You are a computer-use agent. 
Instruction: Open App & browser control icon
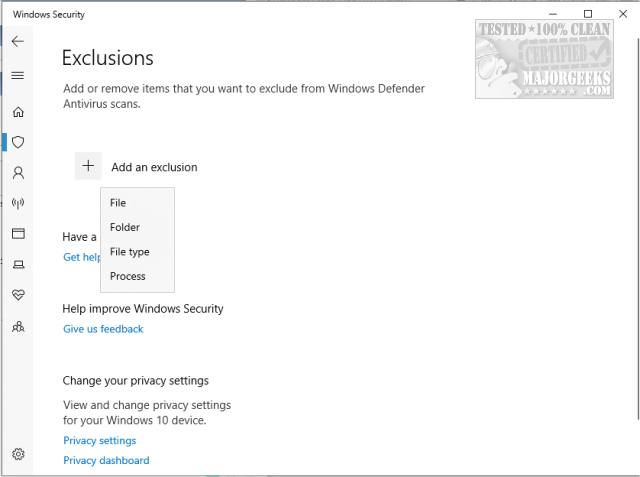pos(17,234)
